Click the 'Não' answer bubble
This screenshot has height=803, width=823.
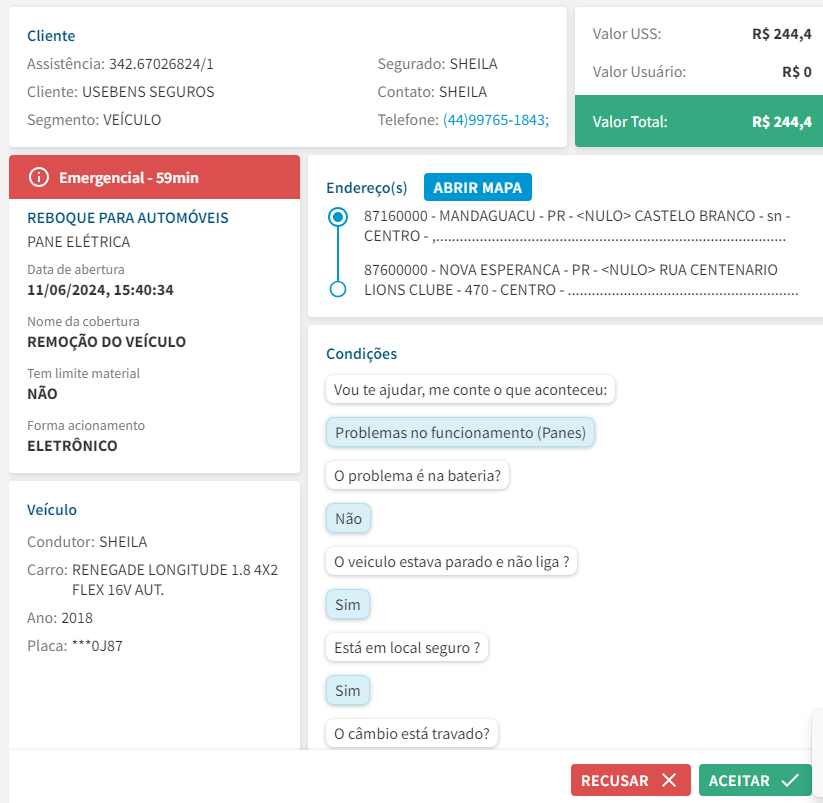pyautogui.click(x=349, y=519)
